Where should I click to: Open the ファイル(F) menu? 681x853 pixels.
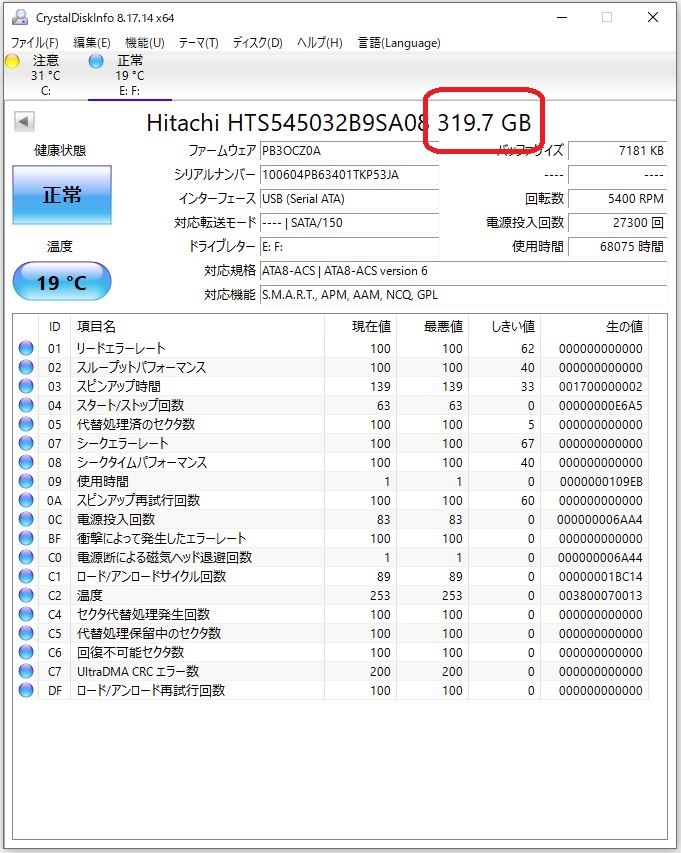[x=34, y=42]
